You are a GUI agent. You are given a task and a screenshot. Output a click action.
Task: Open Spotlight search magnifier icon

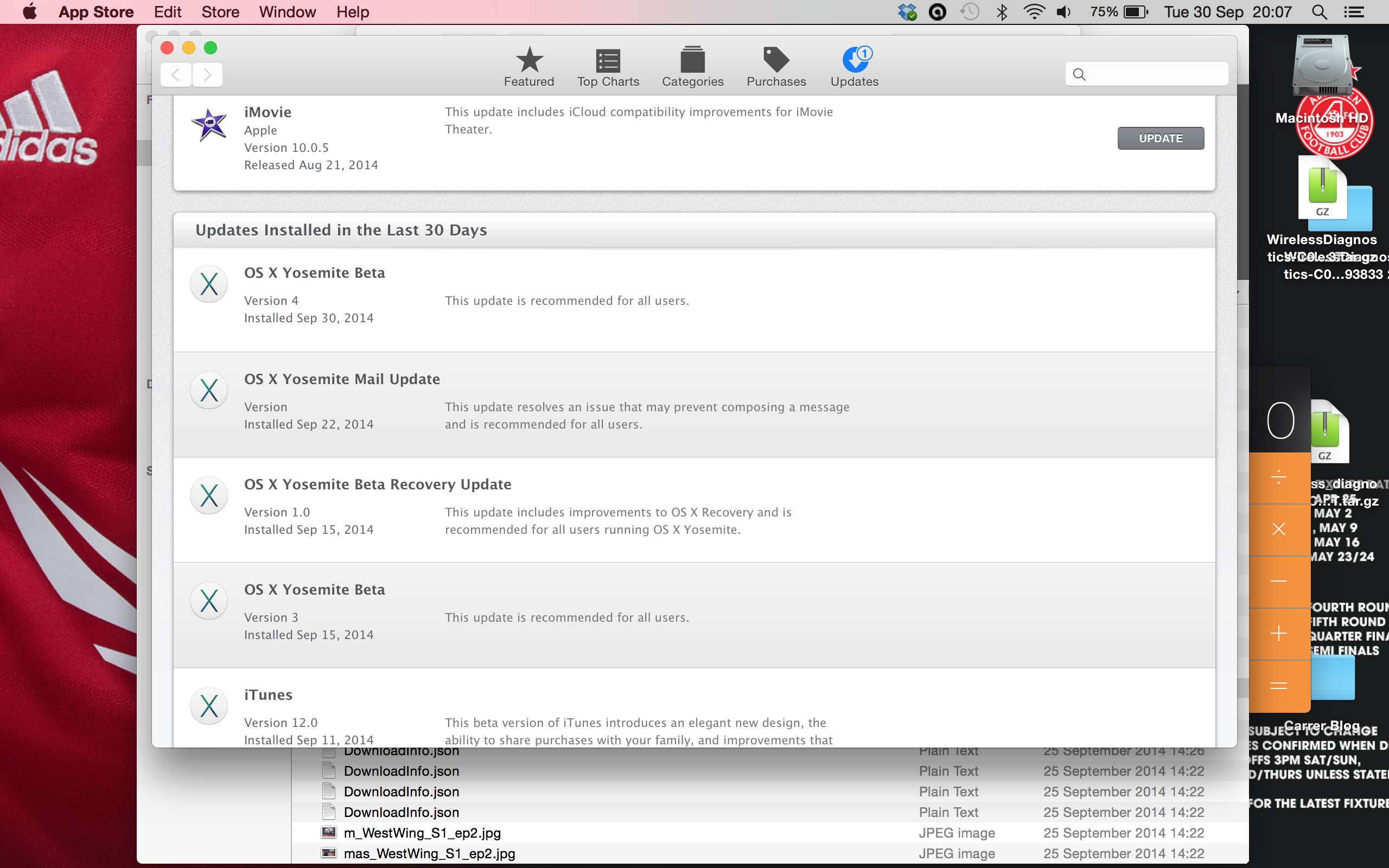click(x=1319, y=11)
